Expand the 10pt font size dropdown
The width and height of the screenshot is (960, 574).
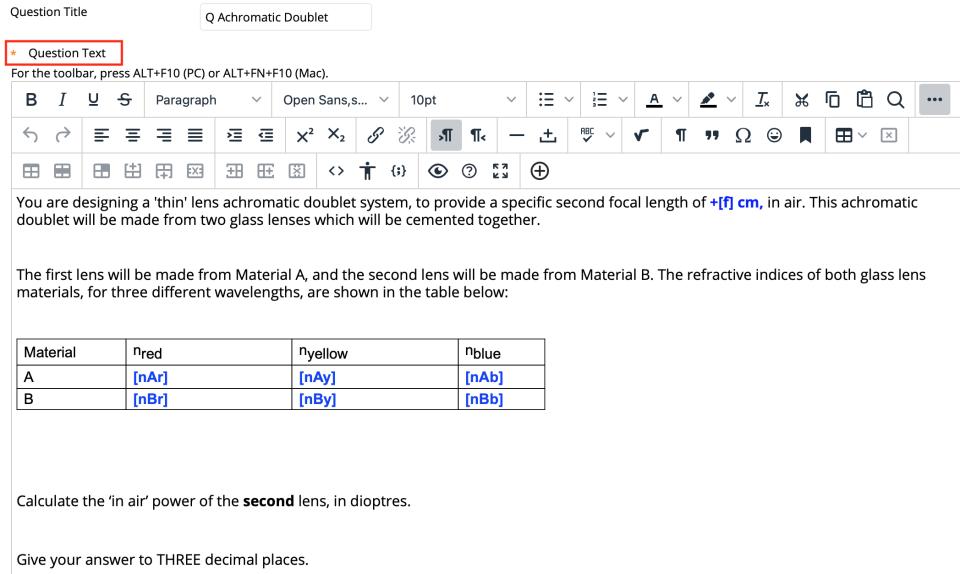coord(463,100)
